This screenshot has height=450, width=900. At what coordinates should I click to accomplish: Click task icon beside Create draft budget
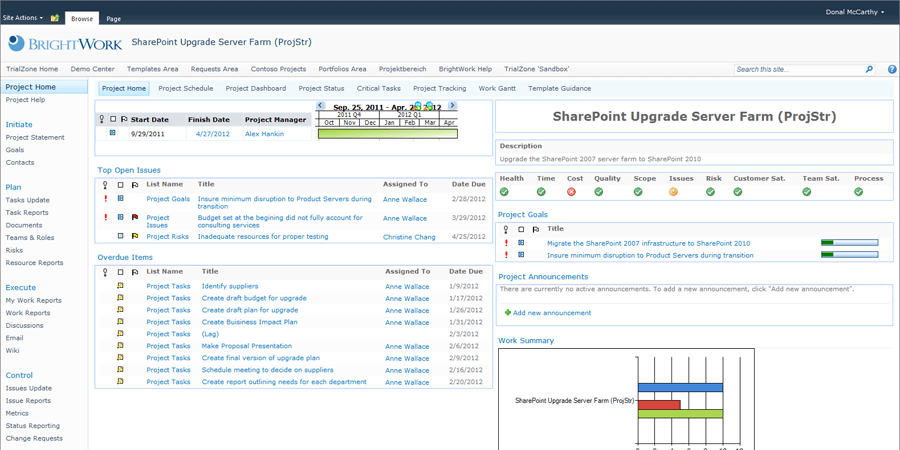(121, 298)
